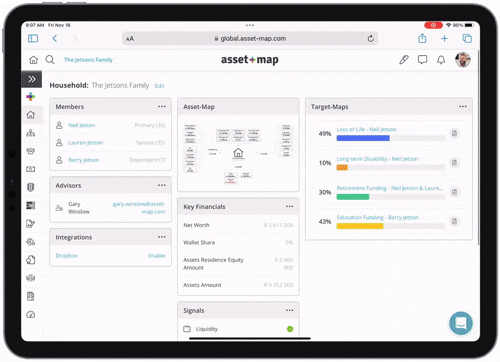Image resolution: width=500 pixels, height=362 pixels.
Task: Open the Members card three-dot menu
Action: coord(162,106)
